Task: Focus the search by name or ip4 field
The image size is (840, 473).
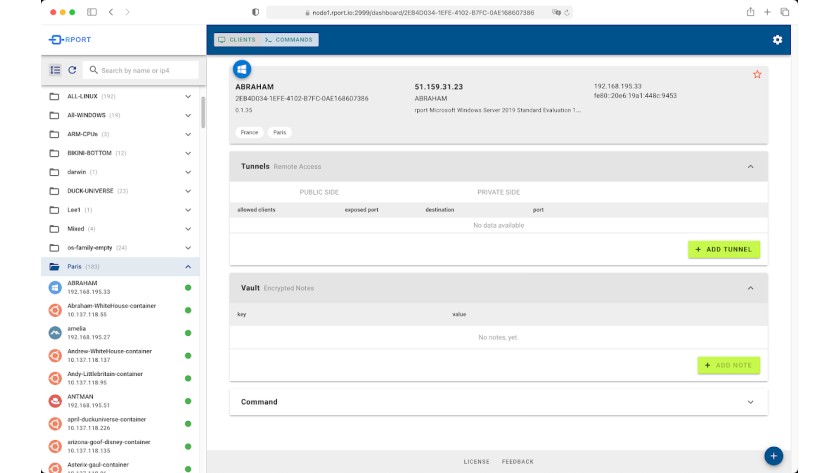Action: coord(141,70)
